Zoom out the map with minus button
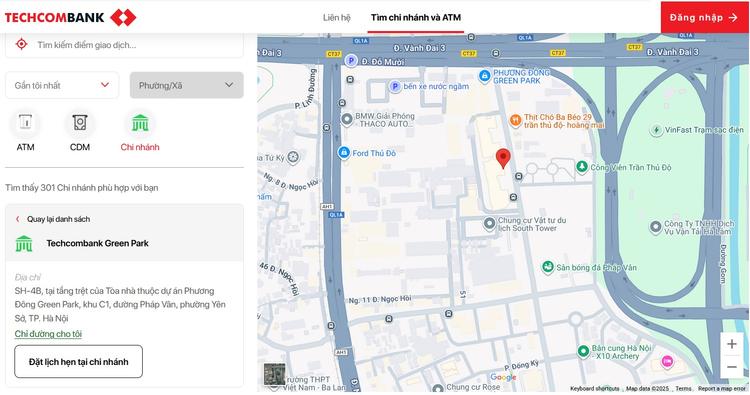Viewport: 750px width, 395px height. (x=732, y=367)
